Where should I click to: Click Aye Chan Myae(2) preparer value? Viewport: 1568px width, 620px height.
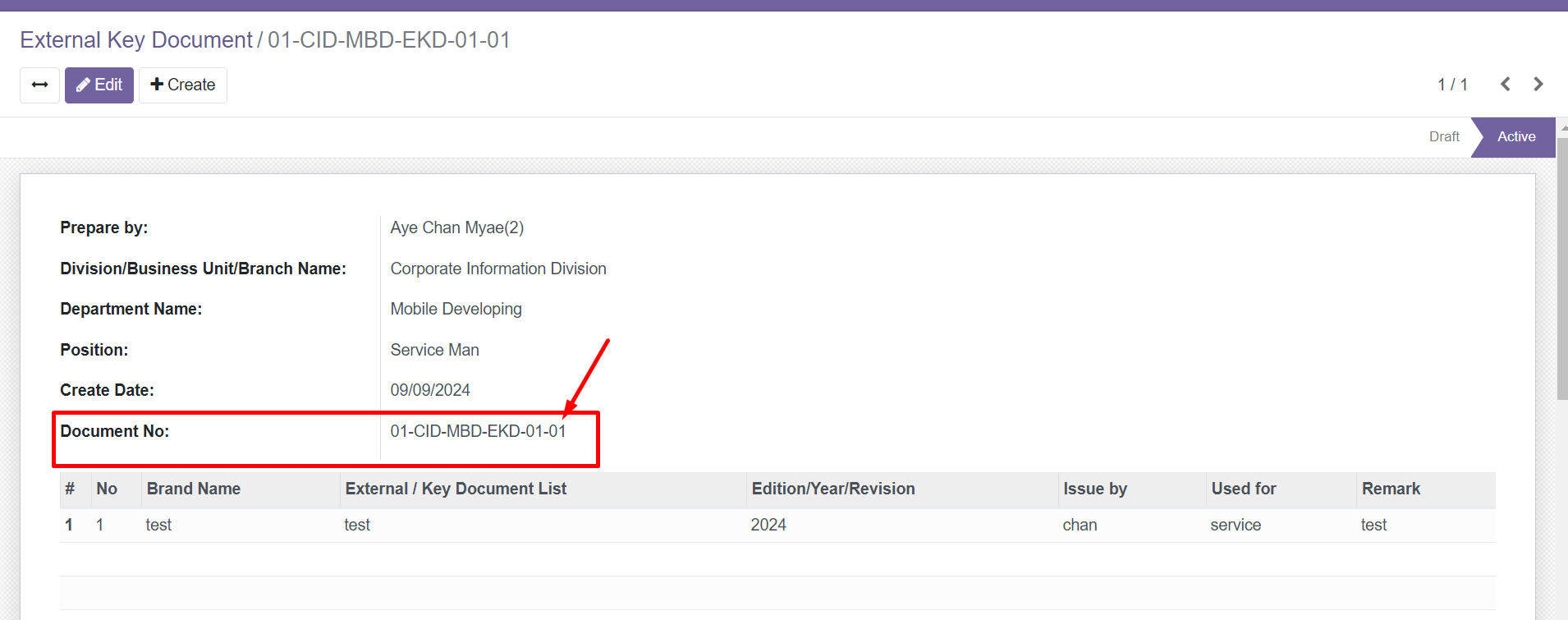pyautogui.click(x=457, y=227)
